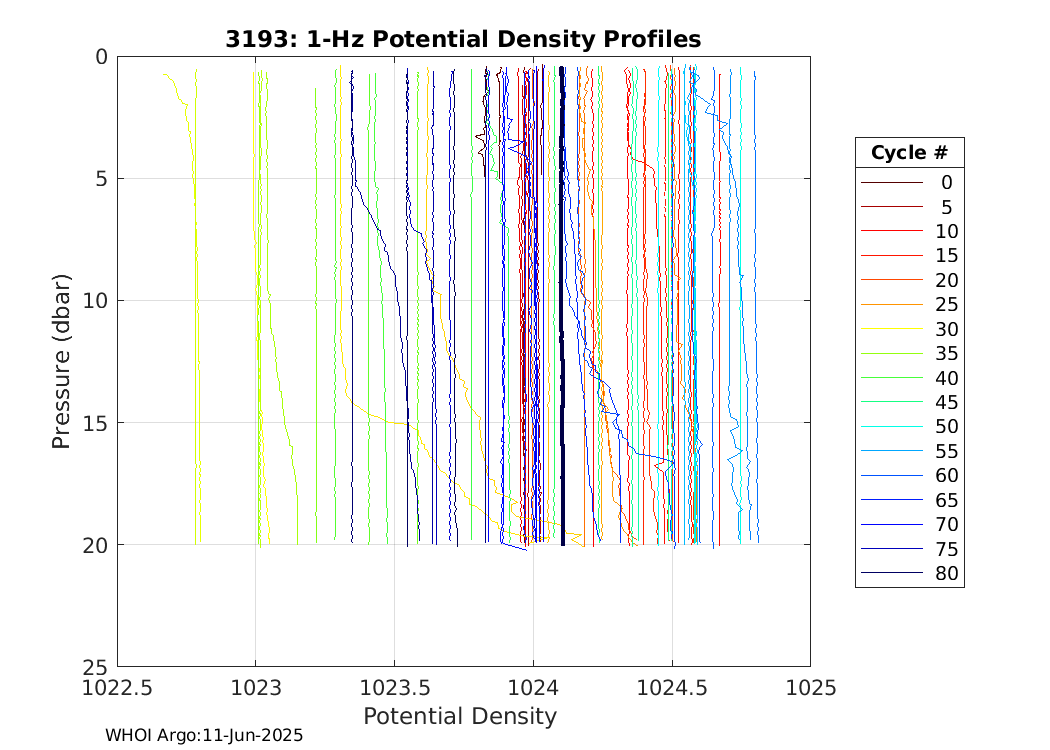Select legend entry for cycle 65
The width and height of the screenshot is (1050, 750).
(909, 500)
